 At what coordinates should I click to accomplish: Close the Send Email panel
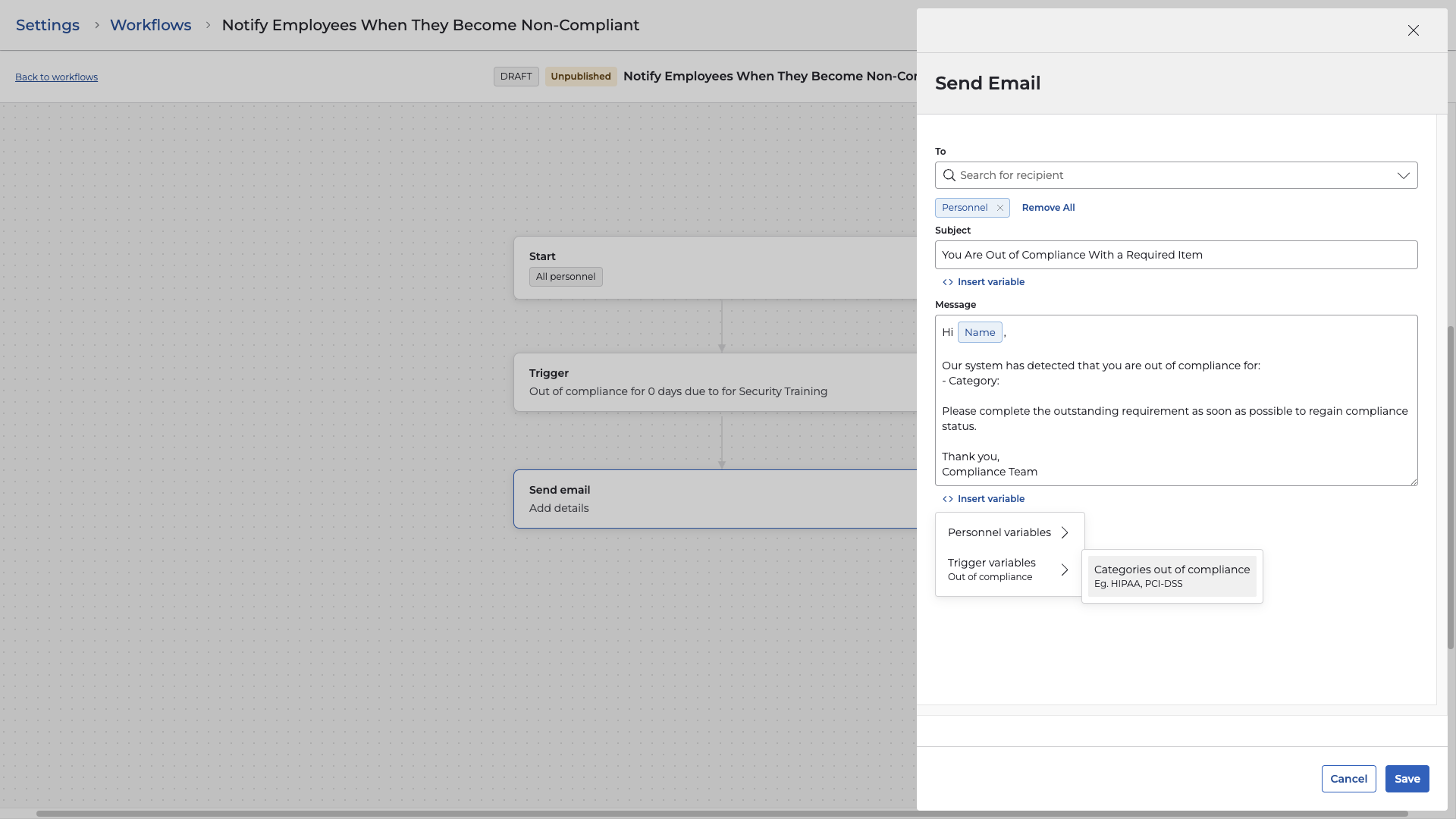pos(1413,30)
